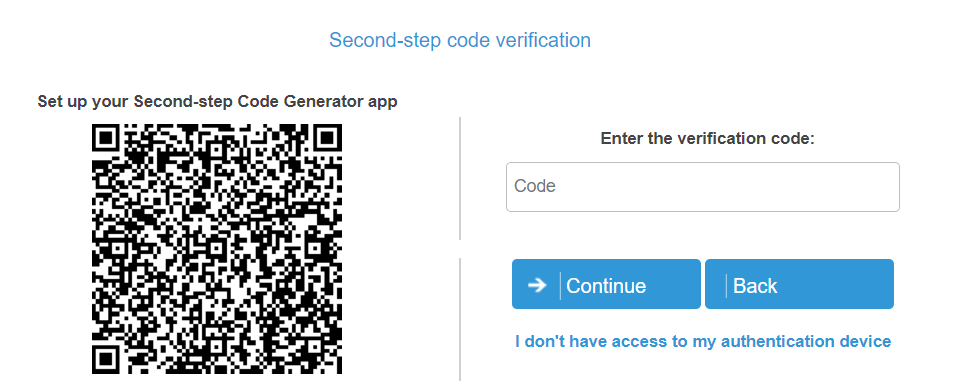Click 'Set up your Second-step Code Generator app' text
Screen dimensions: 955x389
point(217,101)
